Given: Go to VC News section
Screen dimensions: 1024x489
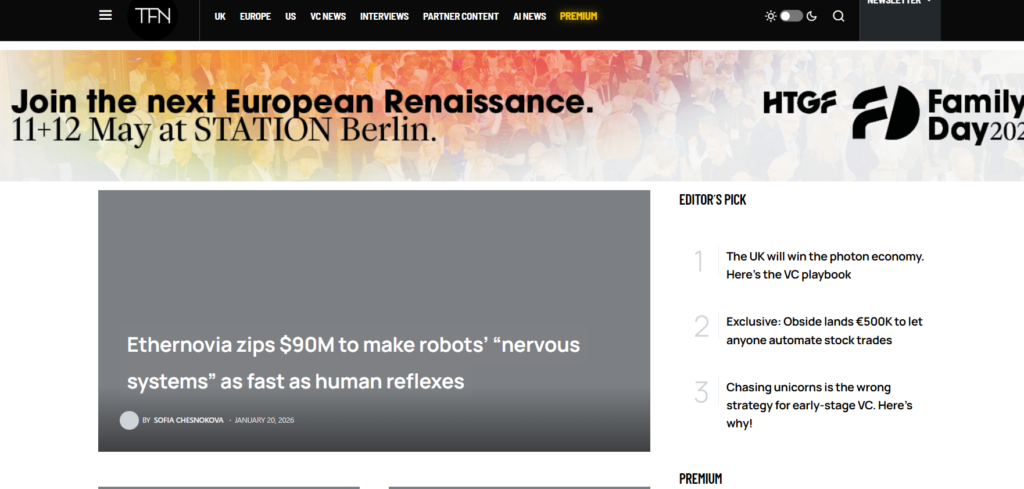Looking at the screenshot, I should point(328,16).
